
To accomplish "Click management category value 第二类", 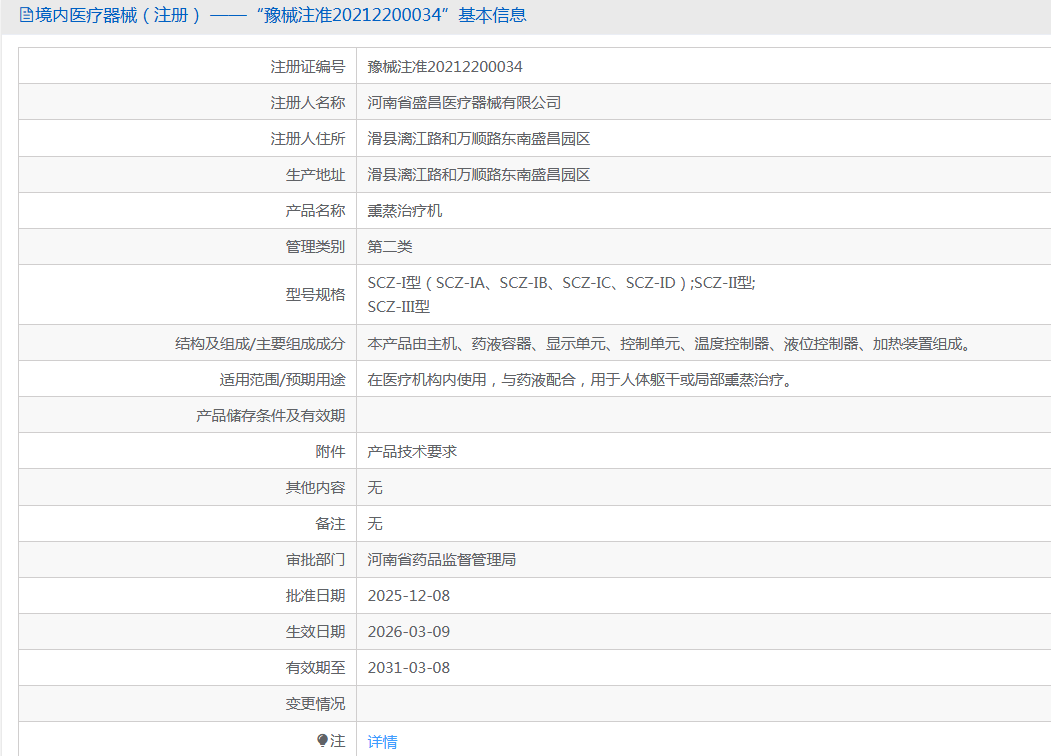I will (389, 247).
